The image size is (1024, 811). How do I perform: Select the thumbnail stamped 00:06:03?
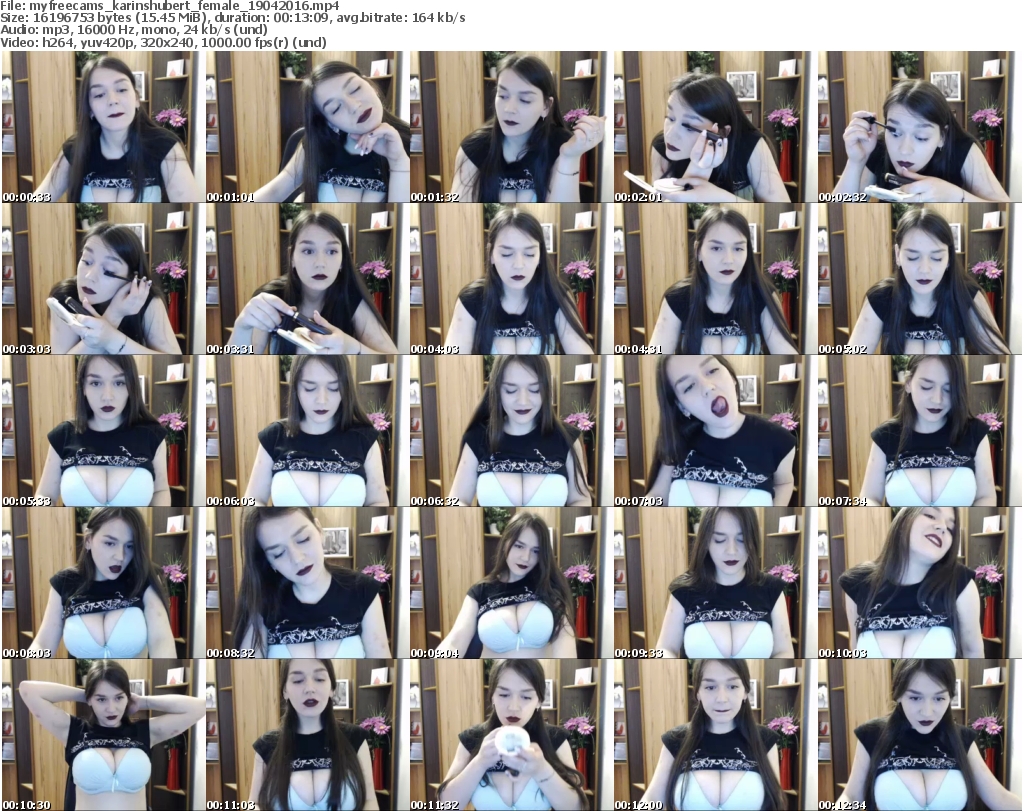point(308,431)
